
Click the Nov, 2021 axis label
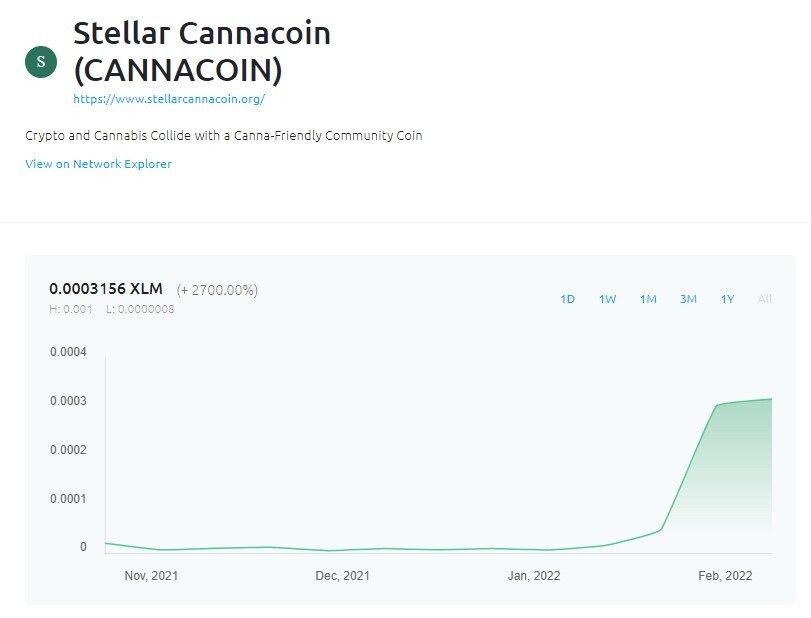click(151, 576)
